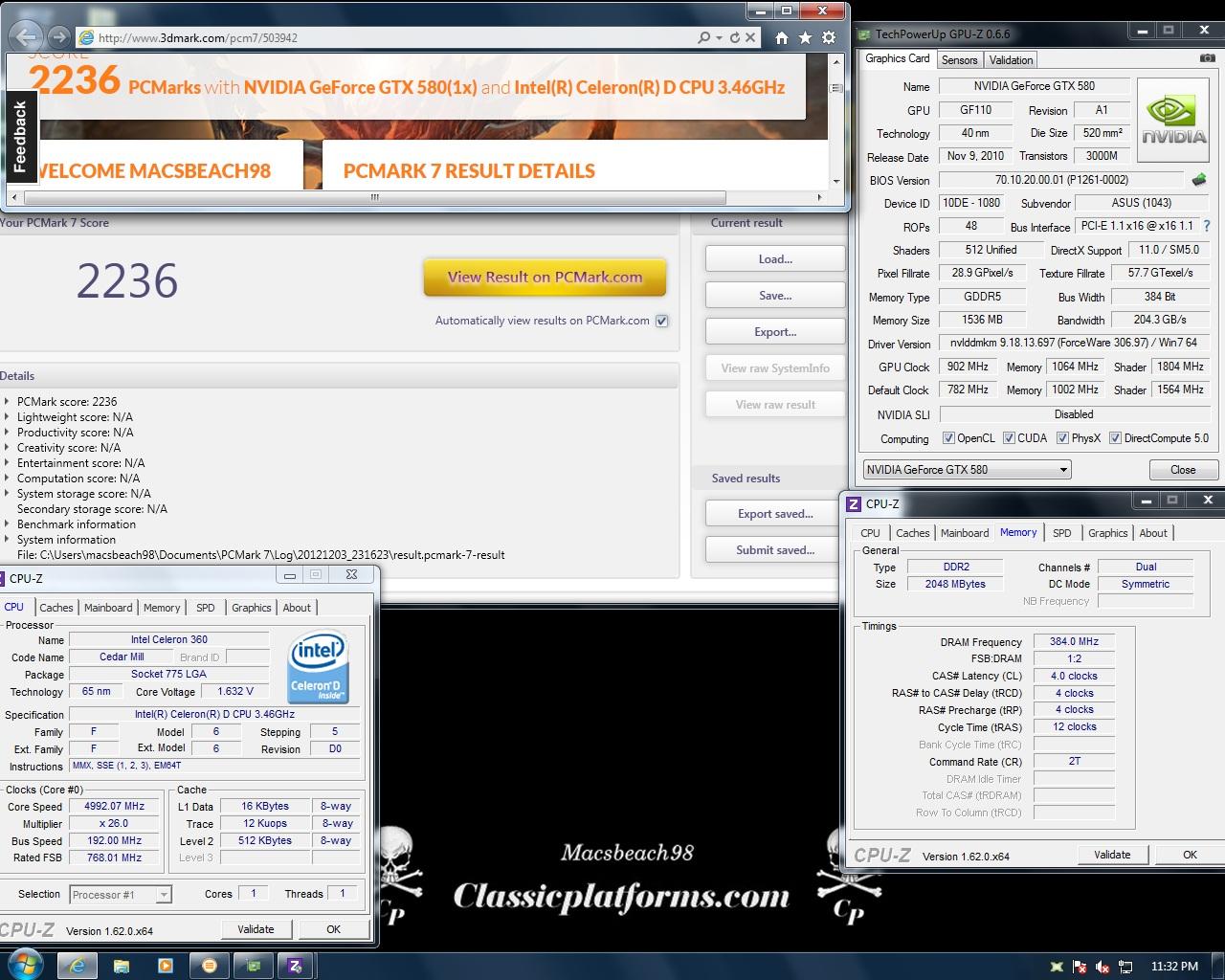Open IE Tools gear menu
Screen dimensions: 1225x980
(829, 37)
